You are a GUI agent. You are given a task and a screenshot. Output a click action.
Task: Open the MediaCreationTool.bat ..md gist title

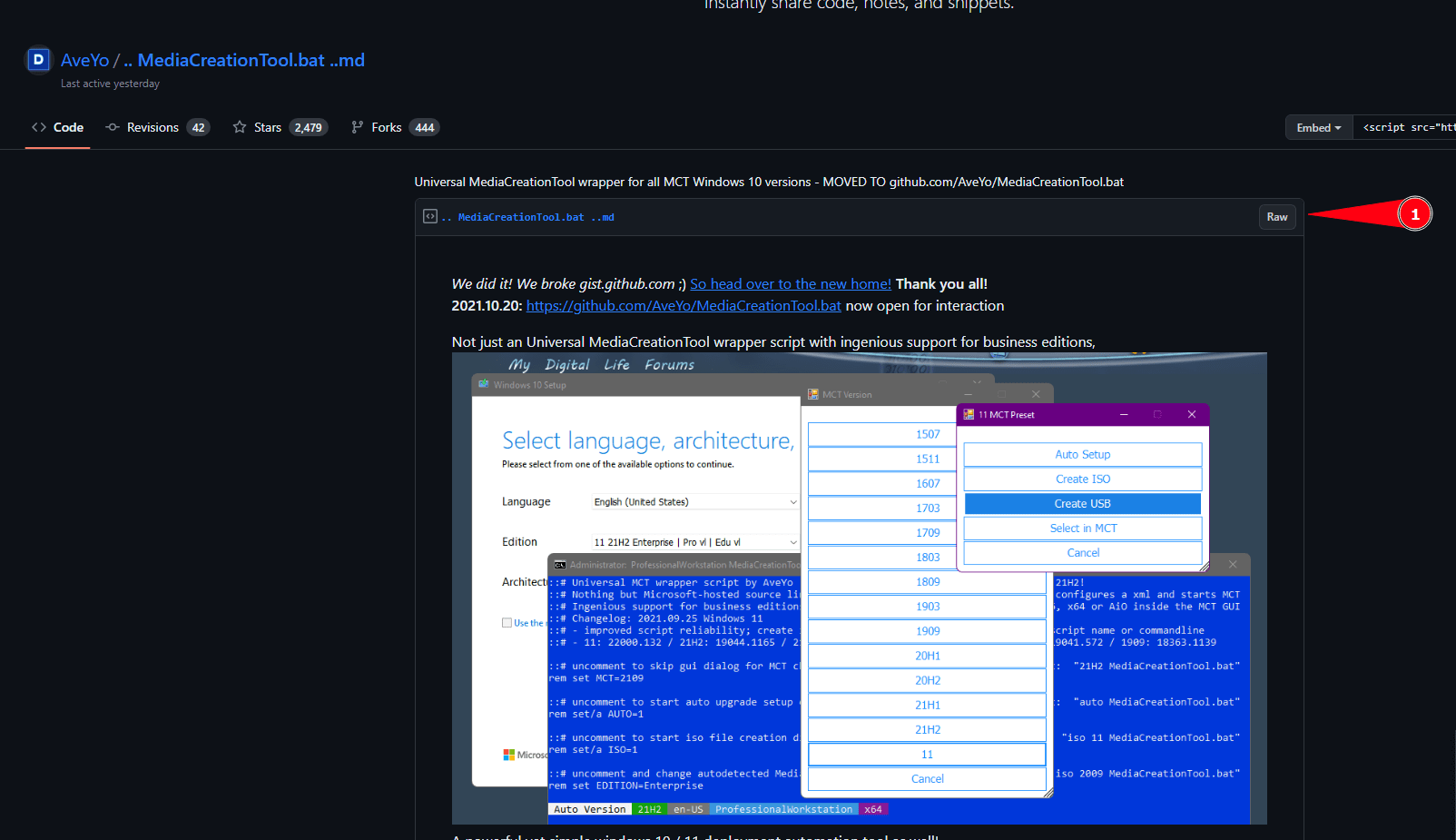pos(244,60)
